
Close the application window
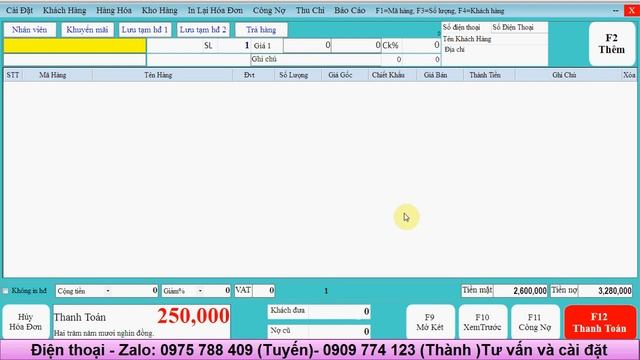click(x=632, y=11)
